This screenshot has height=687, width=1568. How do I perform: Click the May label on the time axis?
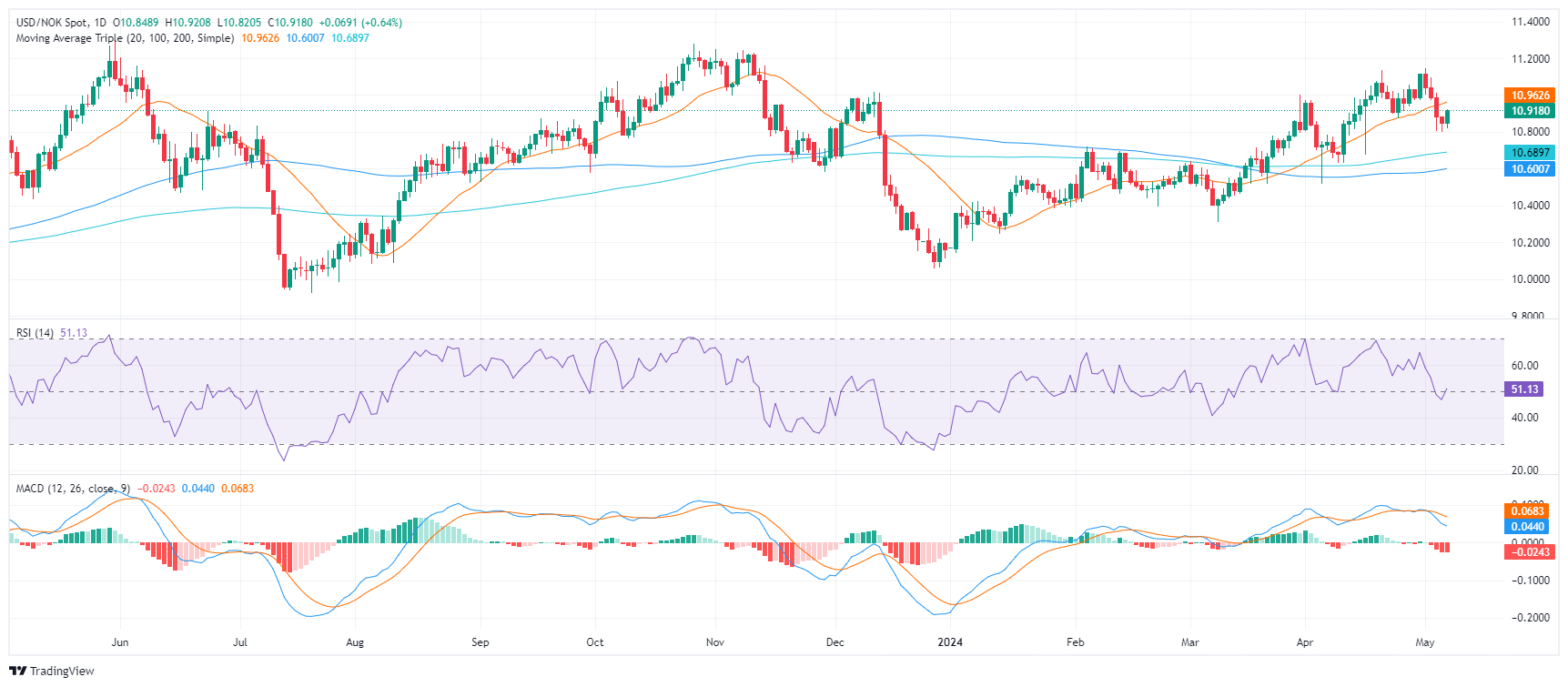tap(1425, 642)
